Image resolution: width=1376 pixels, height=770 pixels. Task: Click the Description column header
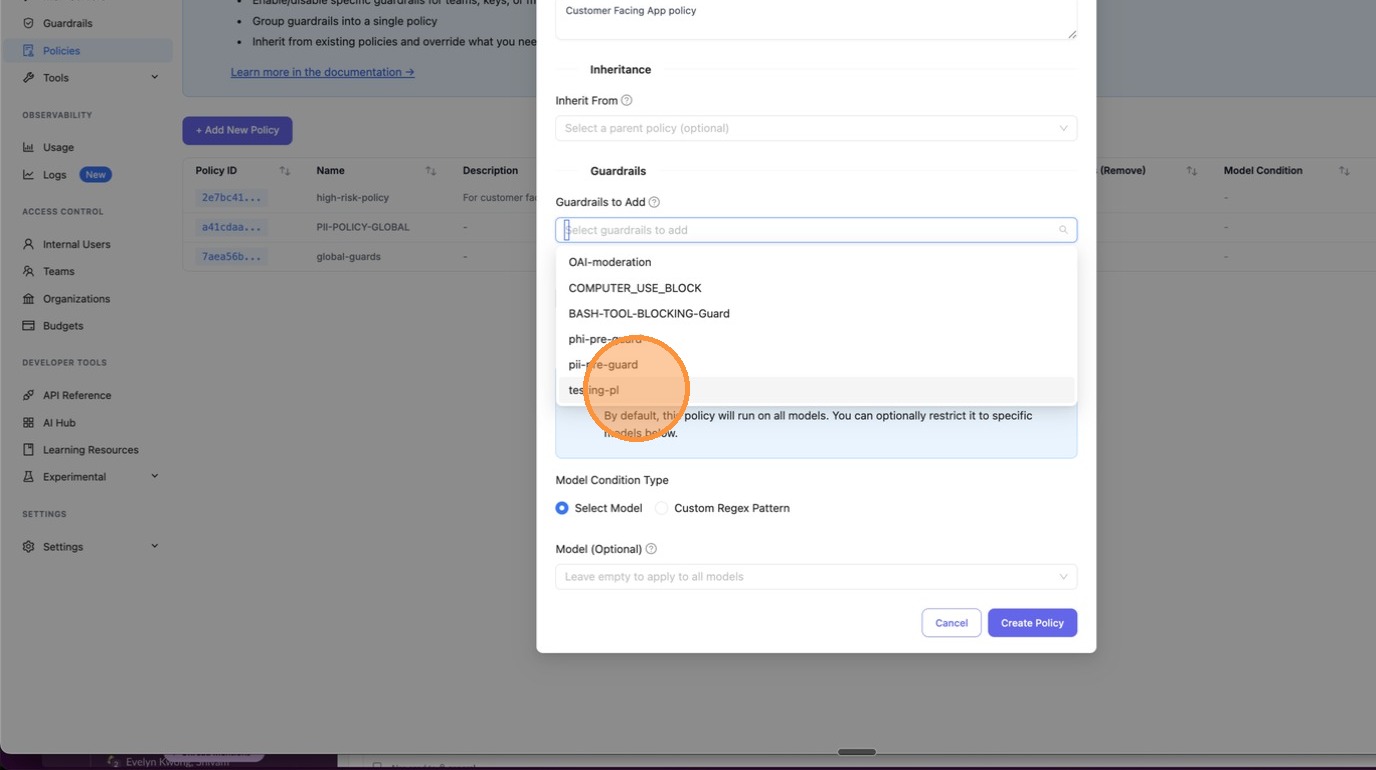tap(490, 171)
